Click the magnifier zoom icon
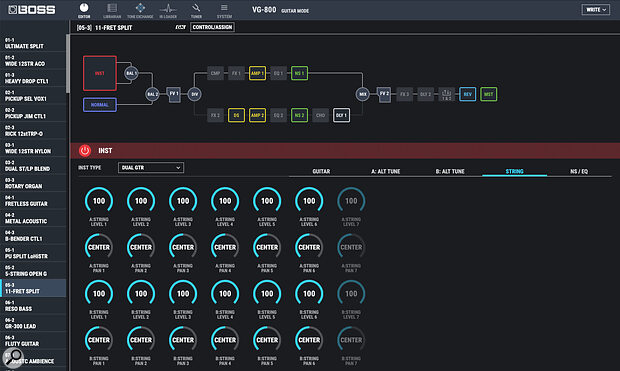620x371 pixels. (x=13, y=357)
